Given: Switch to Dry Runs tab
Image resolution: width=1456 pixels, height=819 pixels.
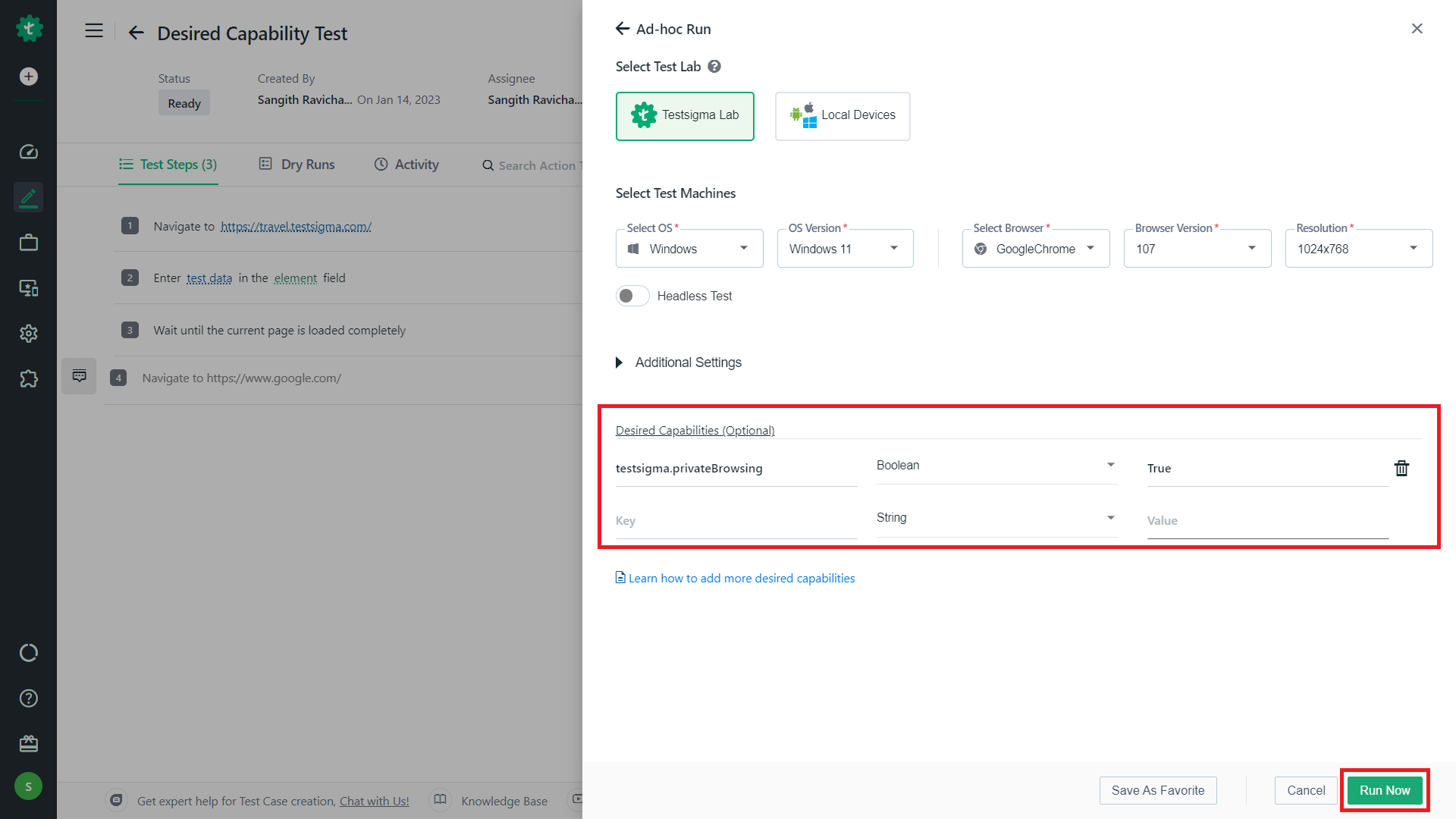Looking at the screenshot, I should tap(297, 165).
